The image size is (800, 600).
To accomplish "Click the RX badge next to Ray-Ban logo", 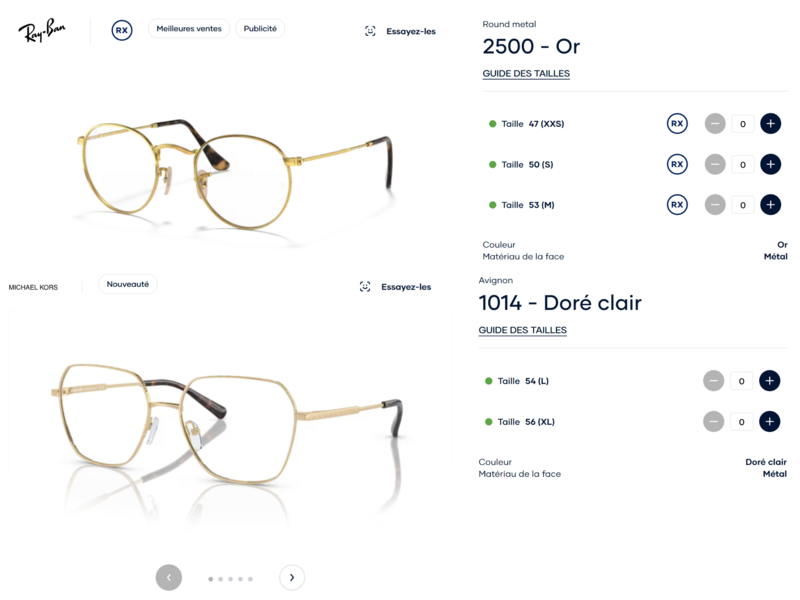I will pyautogui.click(x=121, y=30).
